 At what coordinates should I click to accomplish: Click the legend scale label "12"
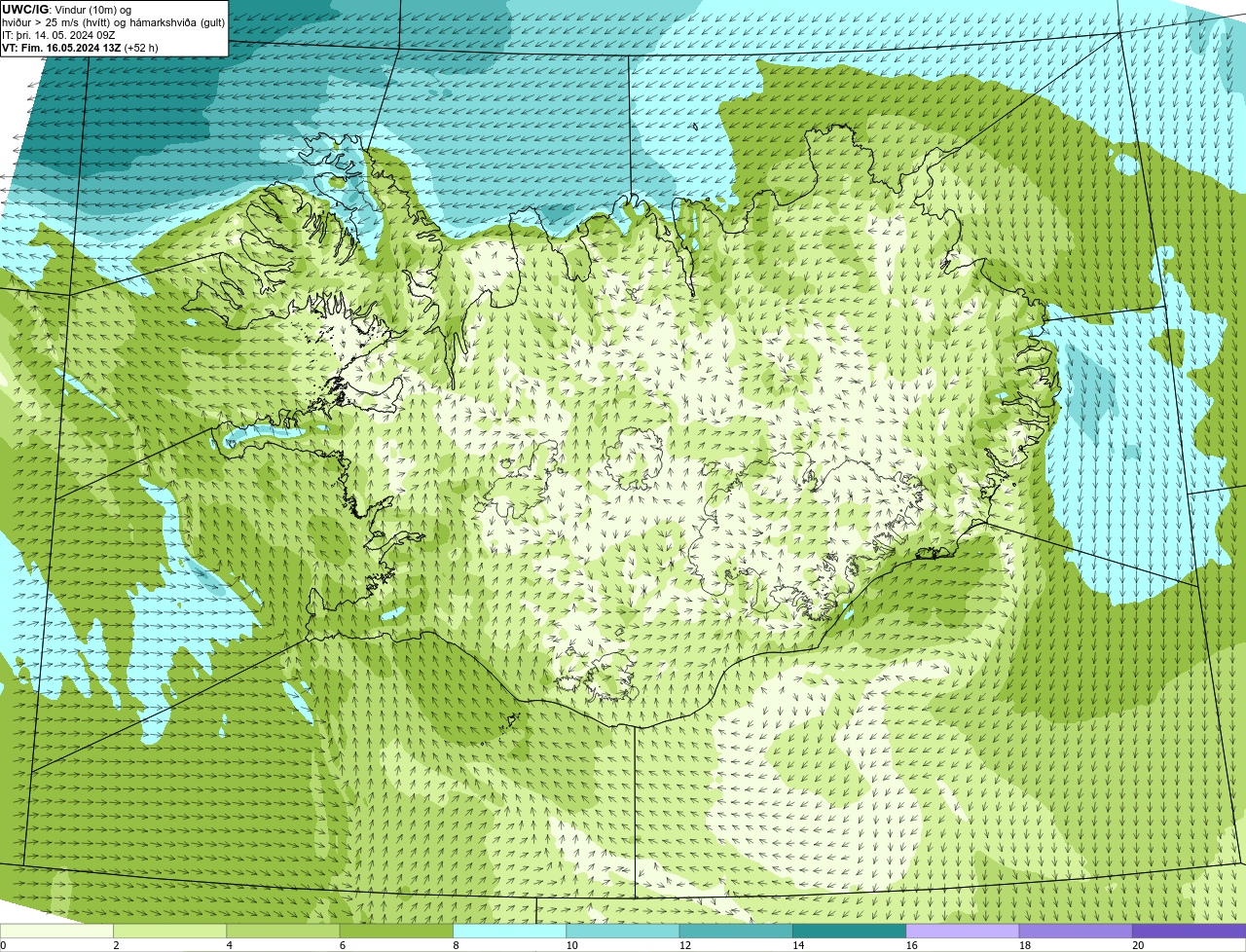(685, 945)
